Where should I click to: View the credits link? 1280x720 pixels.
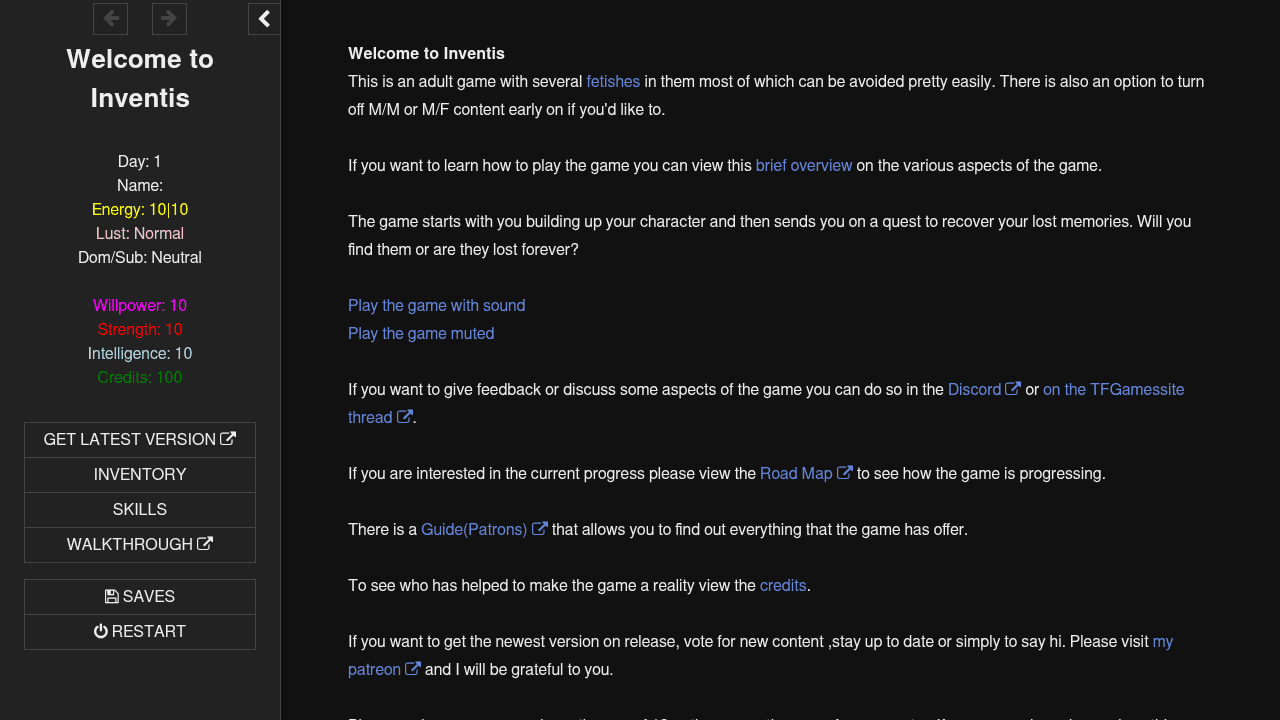[783, 586]
